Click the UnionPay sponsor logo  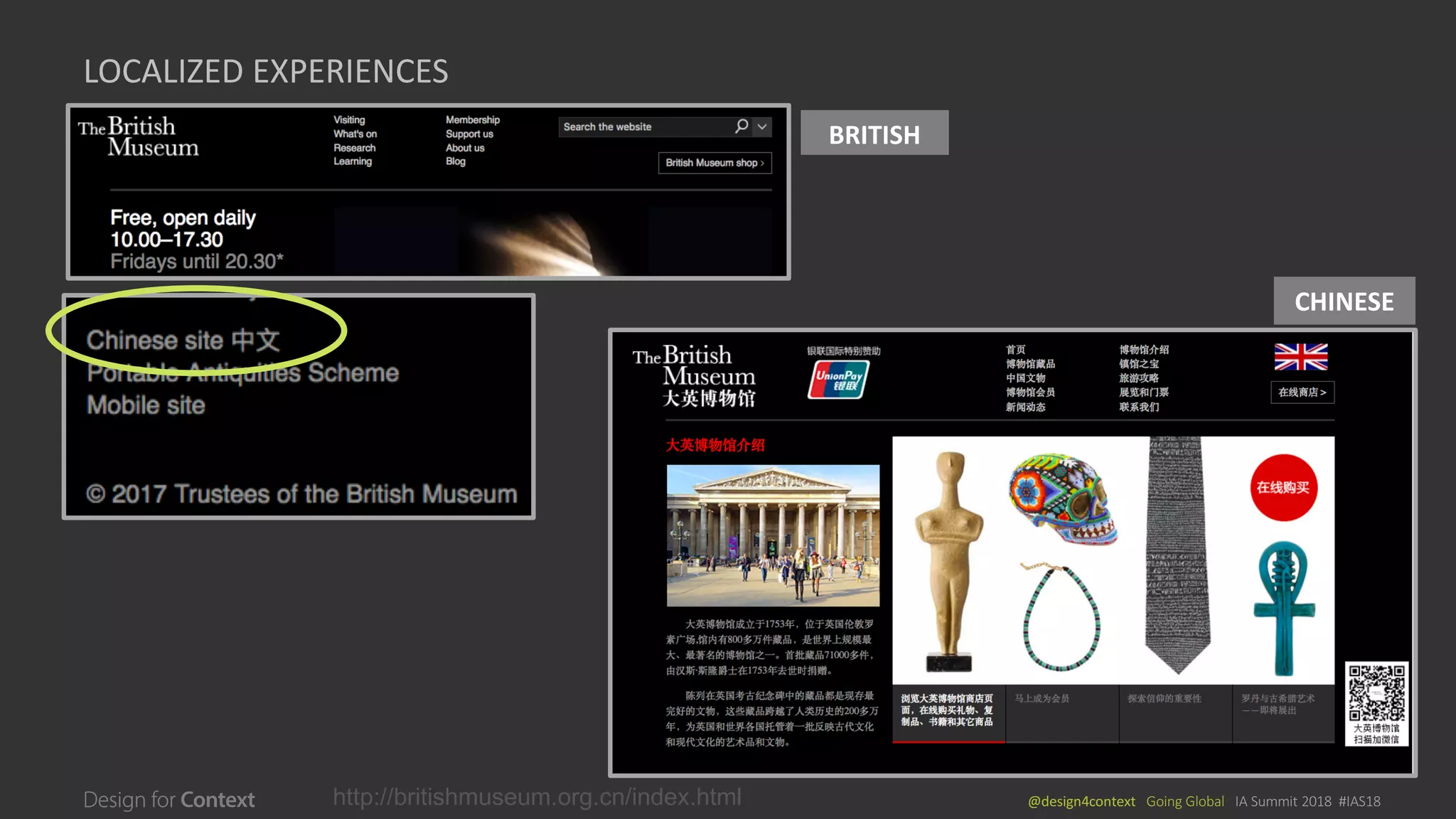pyautogui.click(x=838, y=380)
